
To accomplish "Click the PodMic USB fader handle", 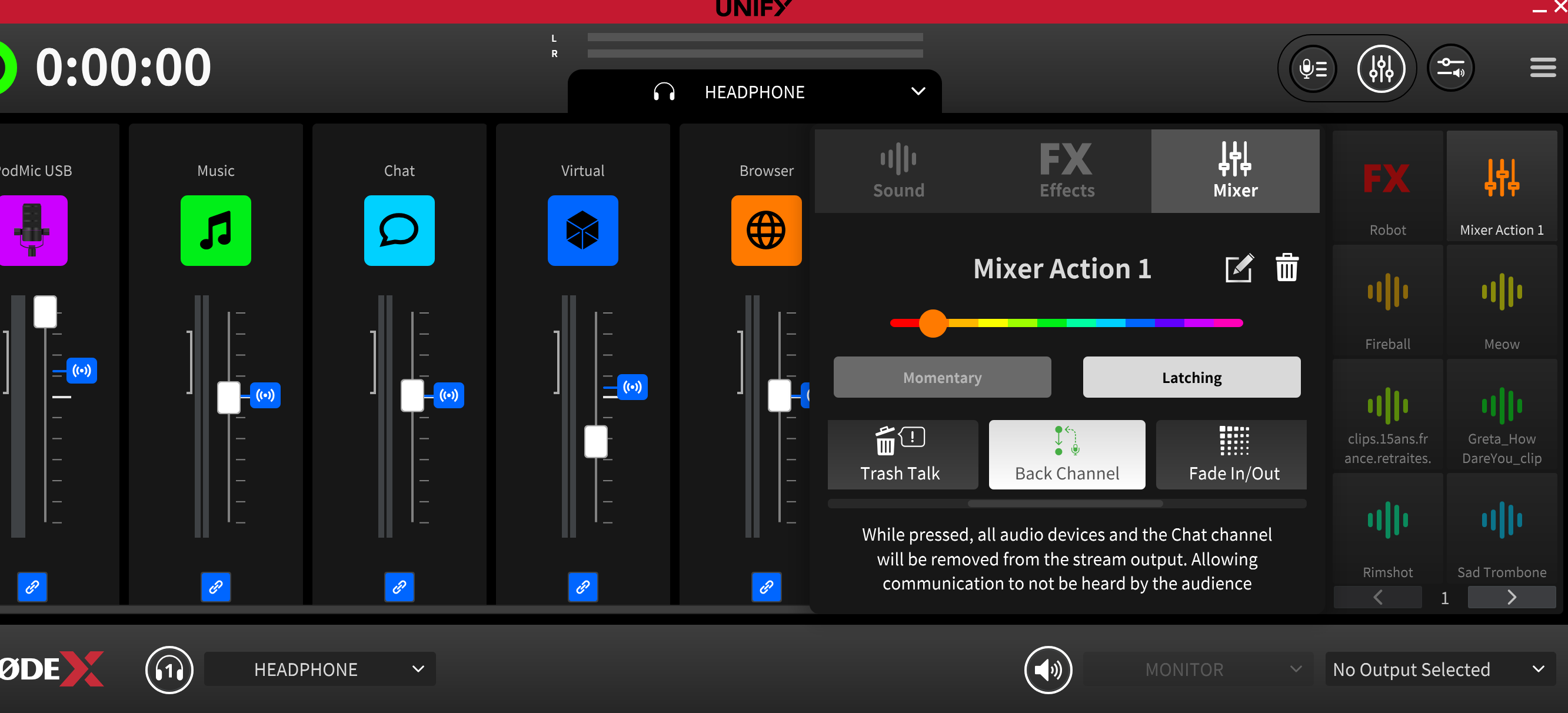I will click(x=45, y=311).
